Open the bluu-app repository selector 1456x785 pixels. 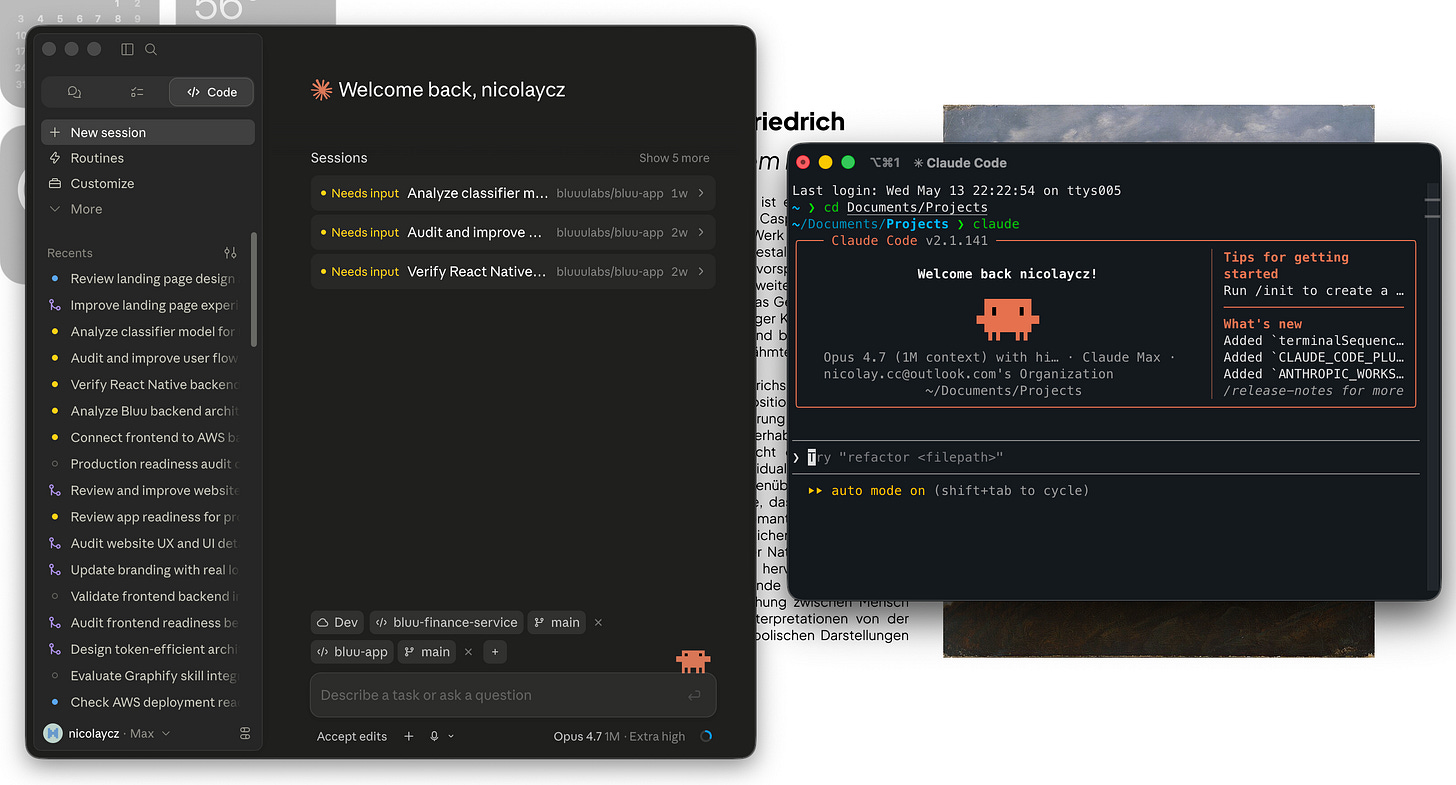point(352,652)
